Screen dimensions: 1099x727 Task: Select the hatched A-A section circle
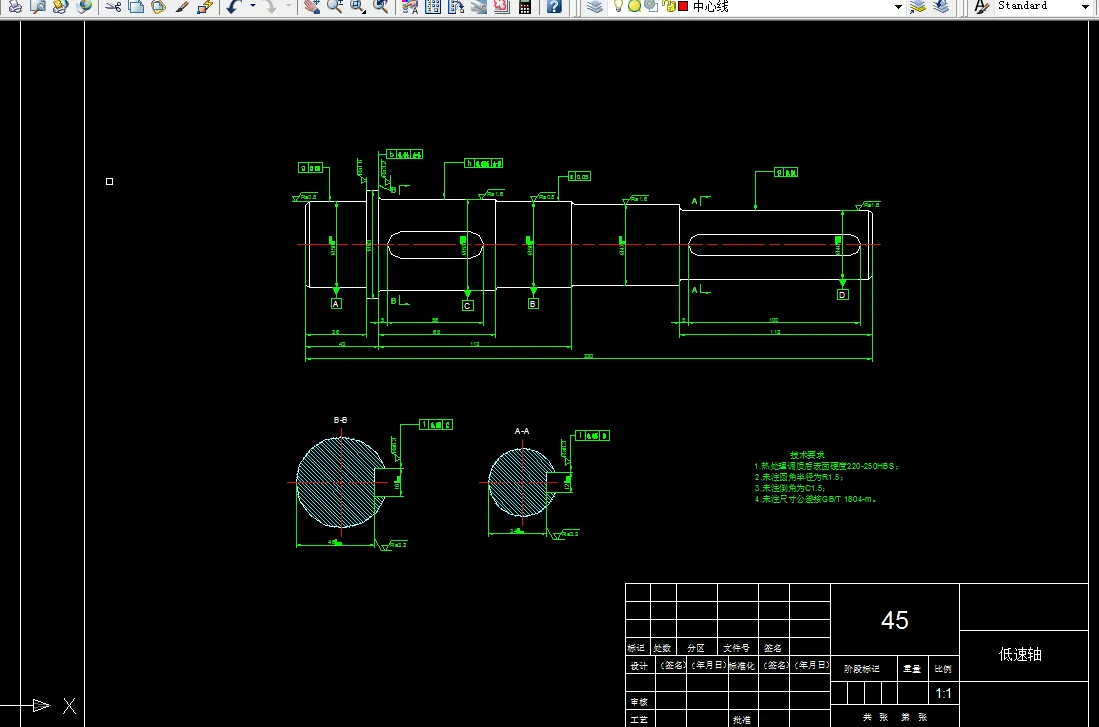(x=522, y=482)
